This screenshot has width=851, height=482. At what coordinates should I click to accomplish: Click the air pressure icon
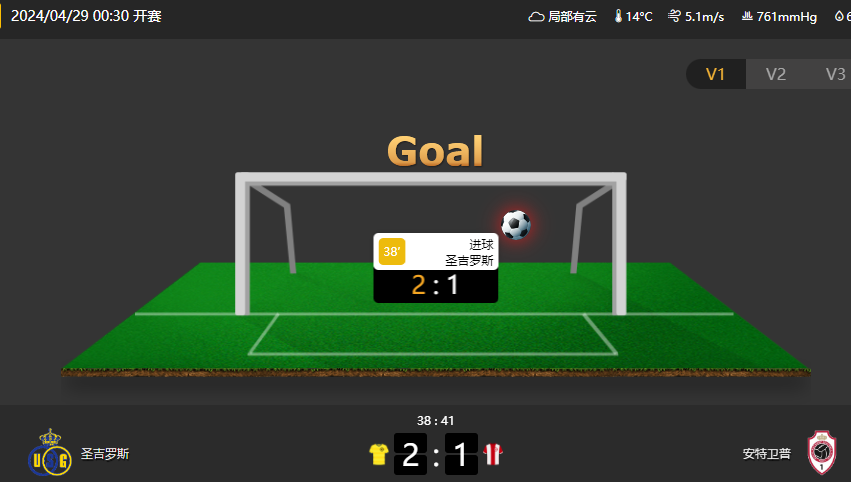[x=747, y=16]
